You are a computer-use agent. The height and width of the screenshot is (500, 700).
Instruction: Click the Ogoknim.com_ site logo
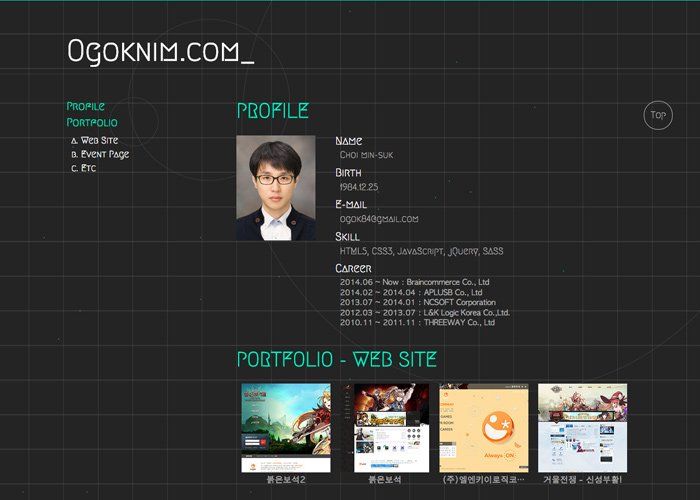pyautogui.click(x=161, y=52)
